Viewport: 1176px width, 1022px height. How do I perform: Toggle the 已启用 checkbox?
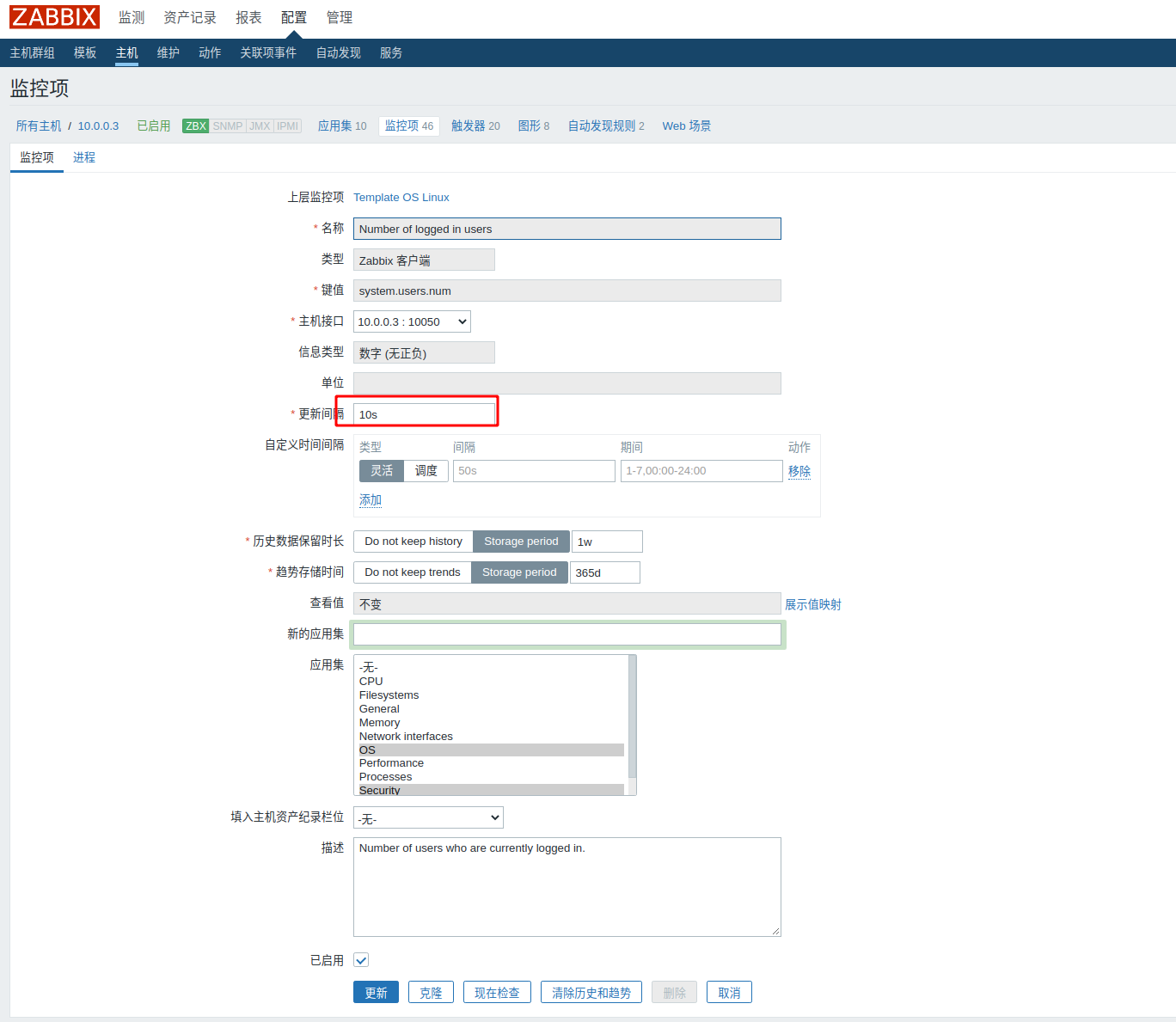point(361,960)
